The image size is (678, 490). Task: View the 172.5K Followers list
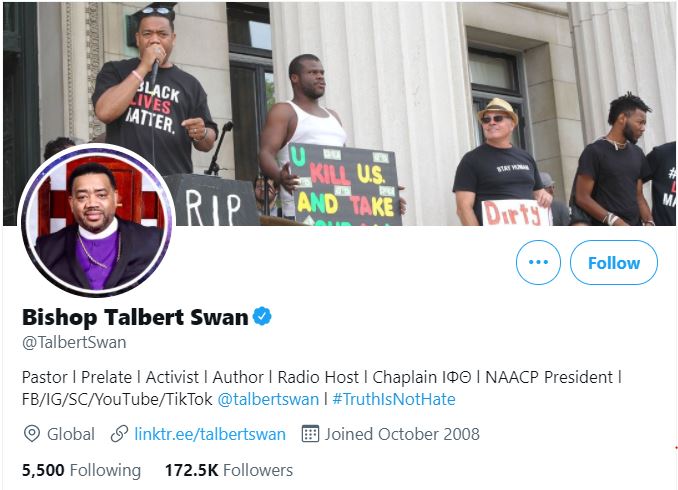point(229,470)
